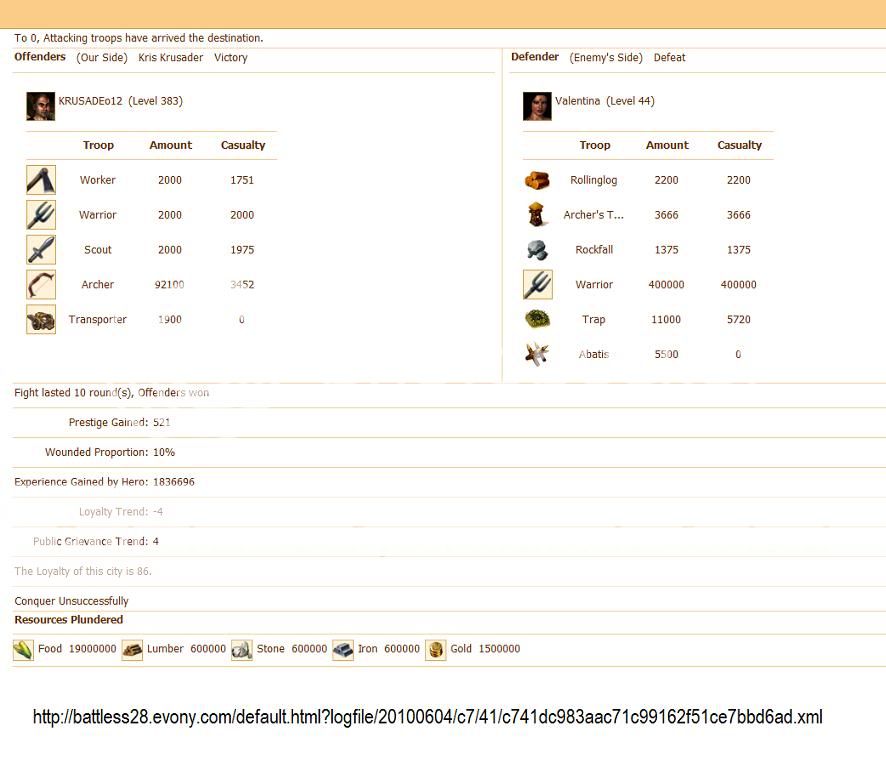Select the Rockfall icon

click(537, 250)
